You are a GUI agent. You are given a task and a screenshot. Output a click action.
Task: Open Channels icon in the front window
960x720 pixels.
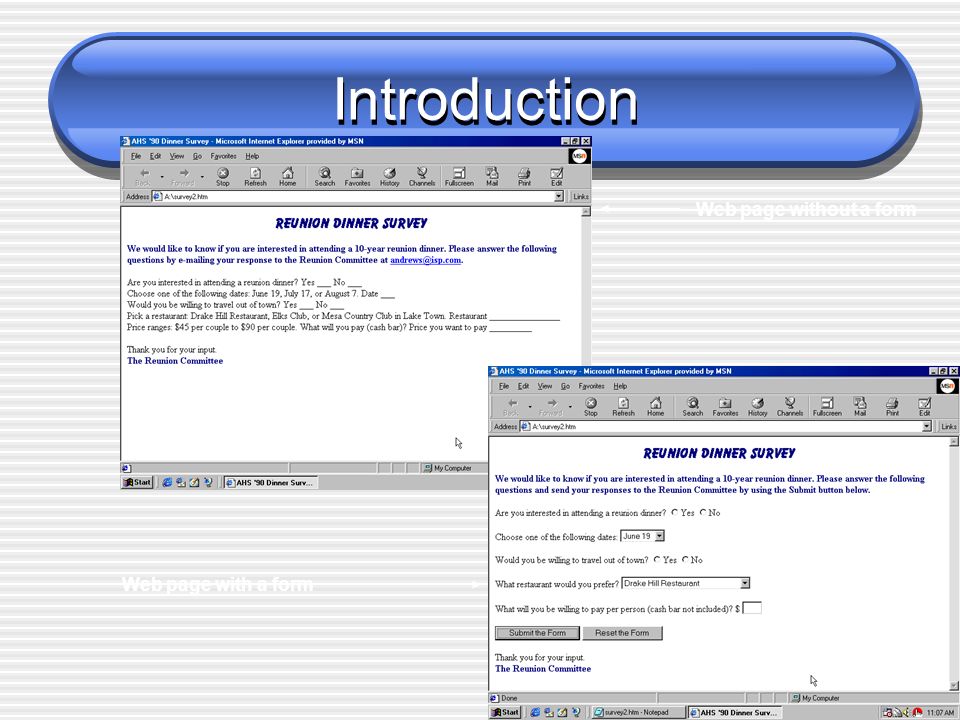click(790, 407)
